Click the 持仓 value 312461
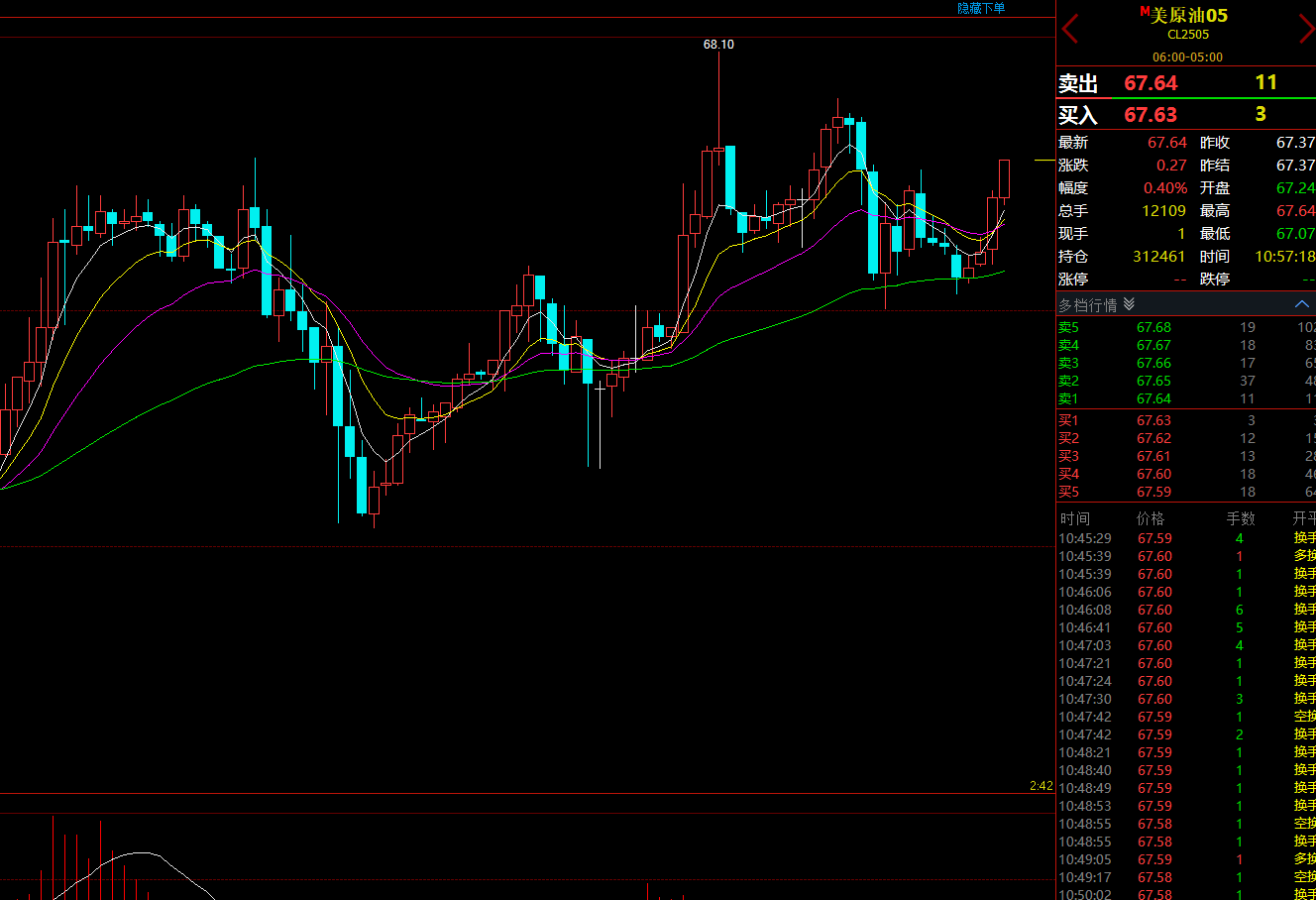The height and width of the screenshot is (900, 1316). [x=1159, y=257]
